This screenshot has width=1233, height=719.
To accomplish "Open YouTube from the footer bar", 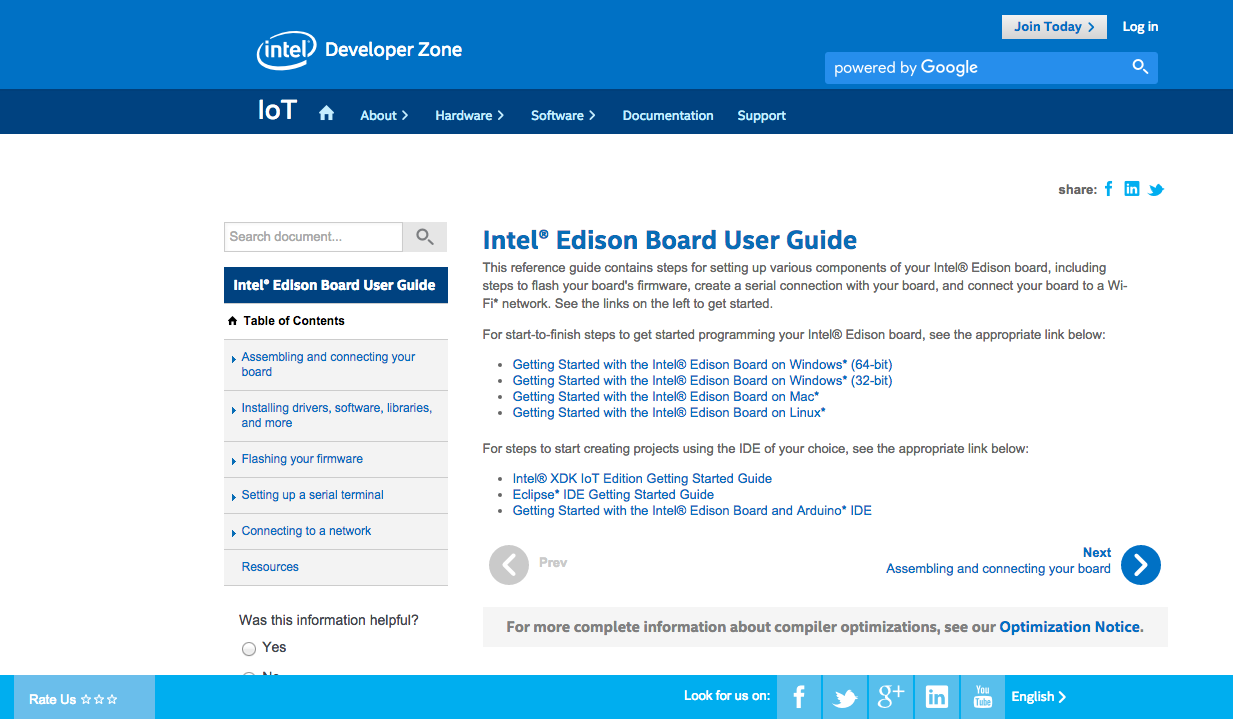I will coord(983,697).
